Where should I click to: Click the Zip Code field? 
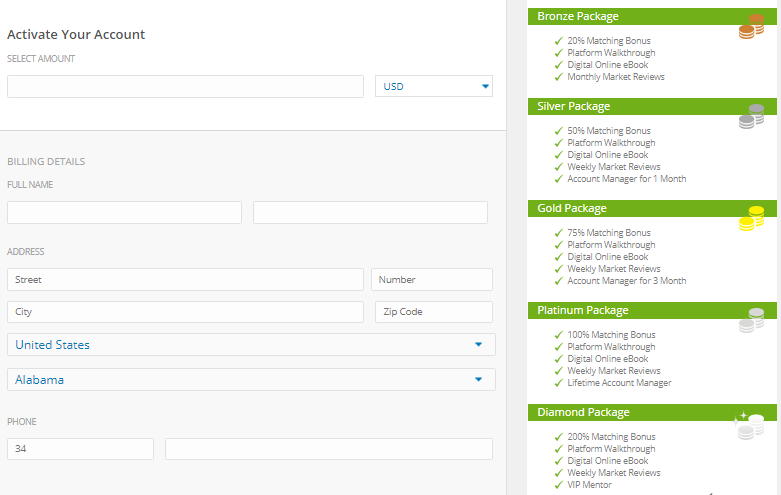pos(434,312)
